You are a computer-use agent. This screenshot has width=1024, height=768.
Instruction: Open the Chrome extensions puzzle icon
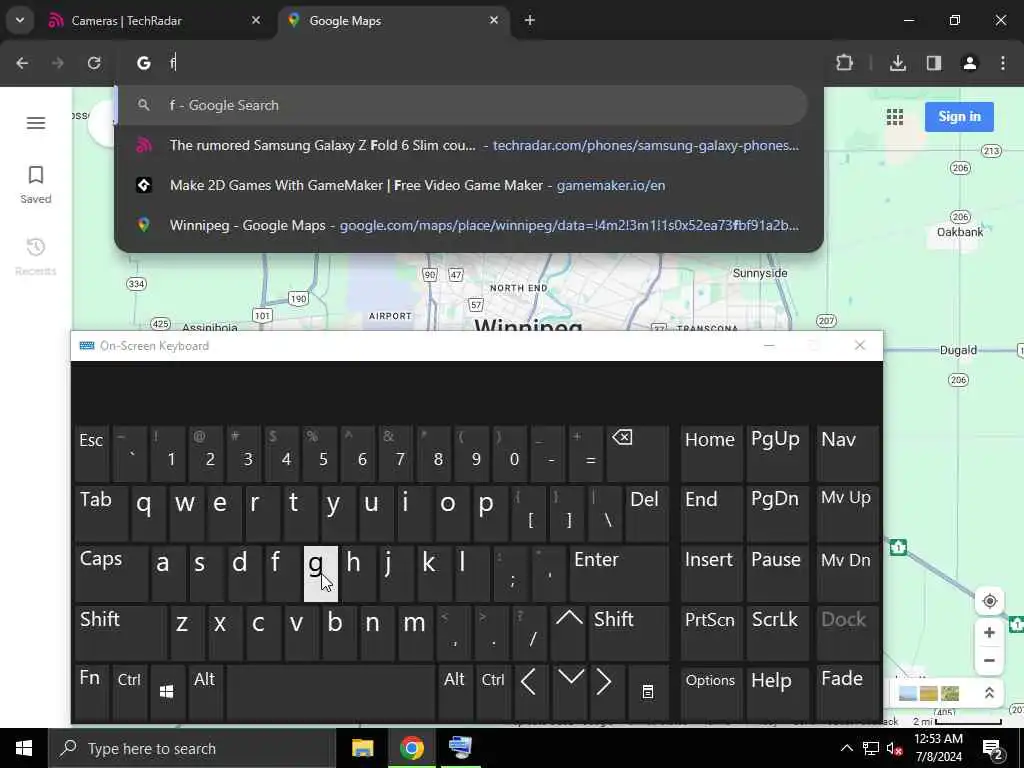(844, 63)
